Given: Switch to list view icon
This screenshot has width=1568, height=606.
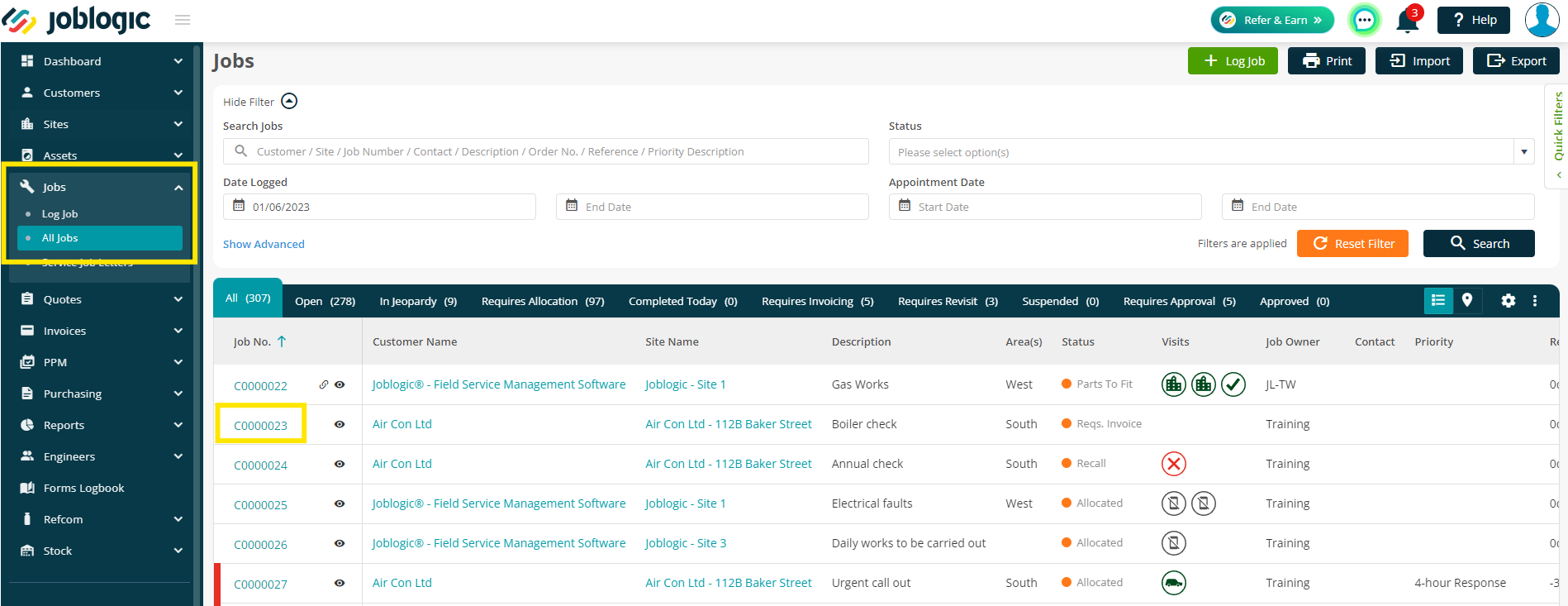Looking at the screenshot, I should tap(1438, 301).
